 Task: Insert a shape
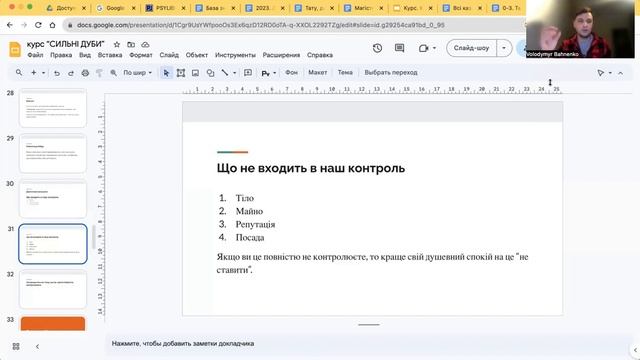210,73
